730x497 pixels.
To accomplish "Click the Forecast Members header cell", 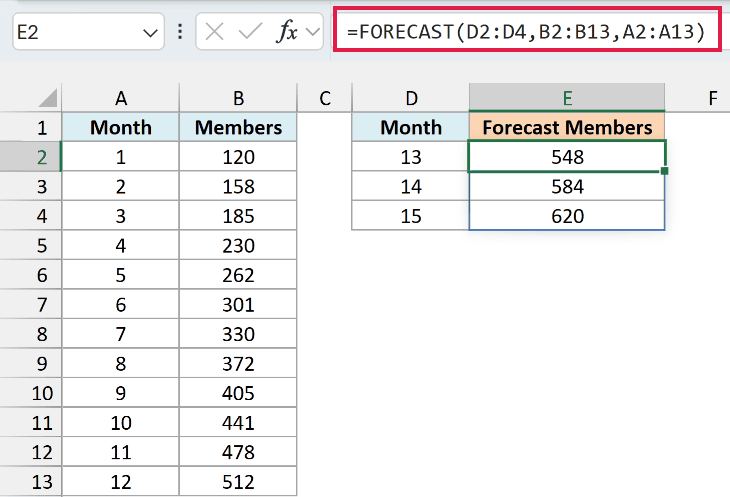I will [567, 127].
